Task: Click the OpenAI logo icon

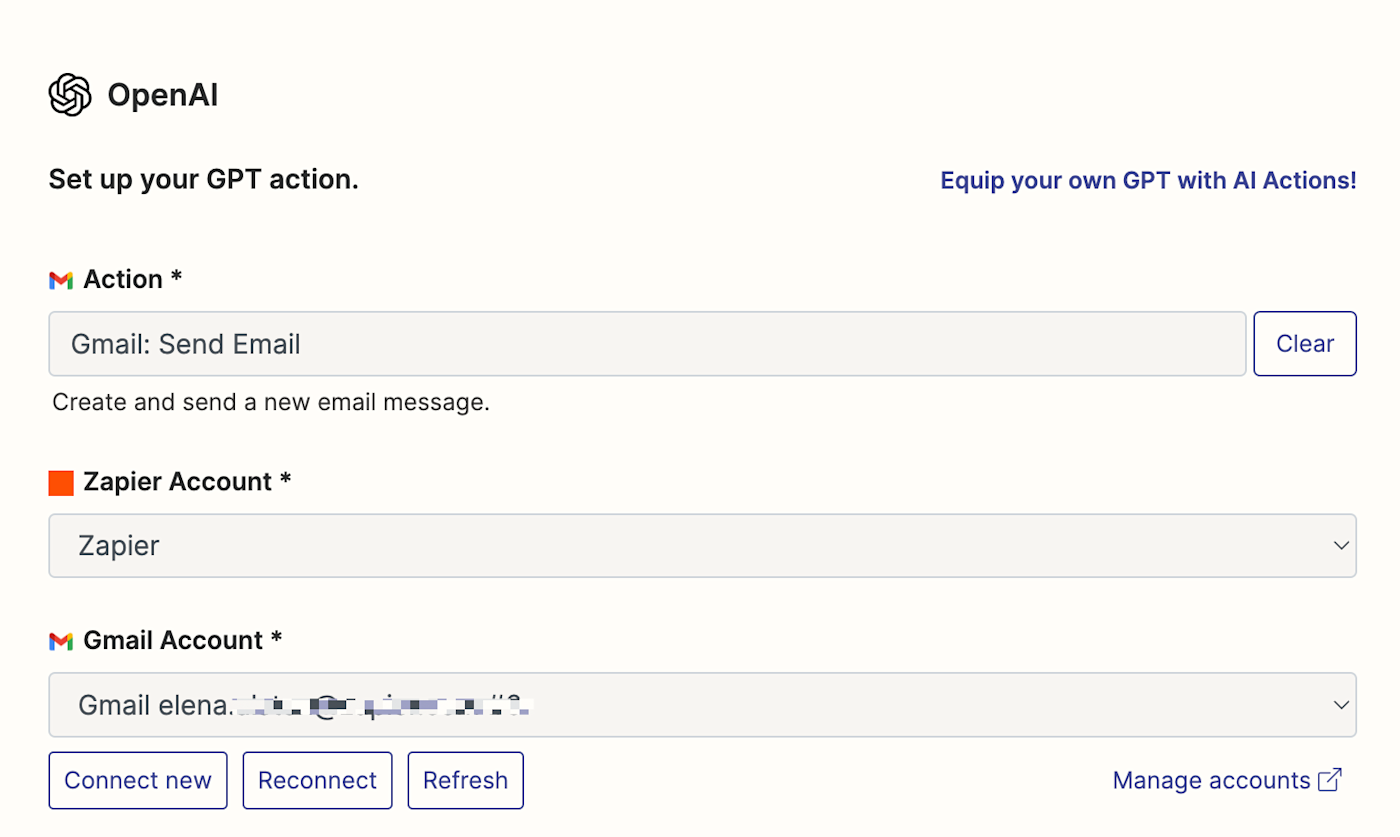Action: (x=70, y=95)
